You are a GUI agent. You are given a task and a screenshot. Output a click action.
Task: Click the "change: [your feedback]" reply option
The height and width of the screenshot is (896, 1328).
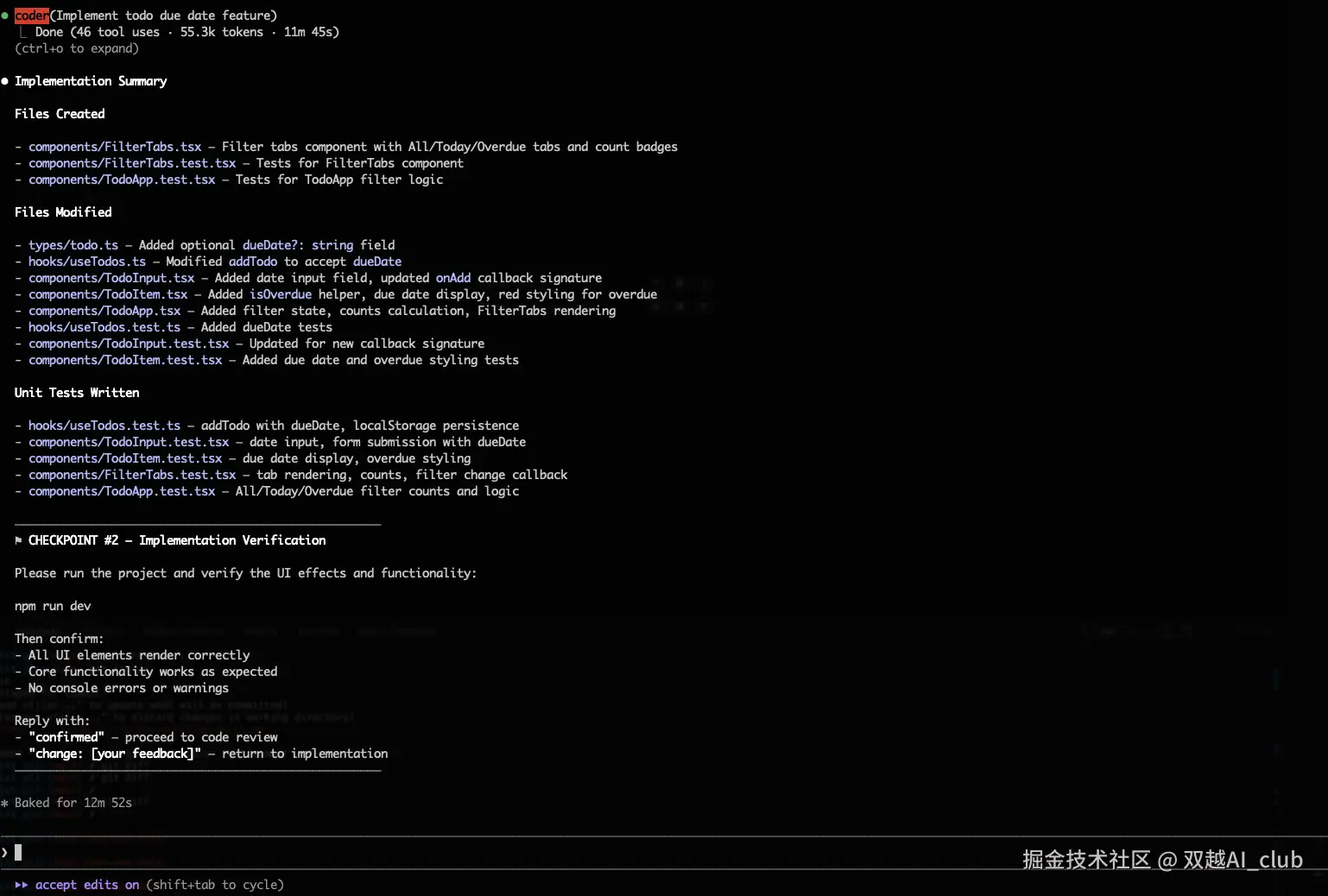click(115, 754)
